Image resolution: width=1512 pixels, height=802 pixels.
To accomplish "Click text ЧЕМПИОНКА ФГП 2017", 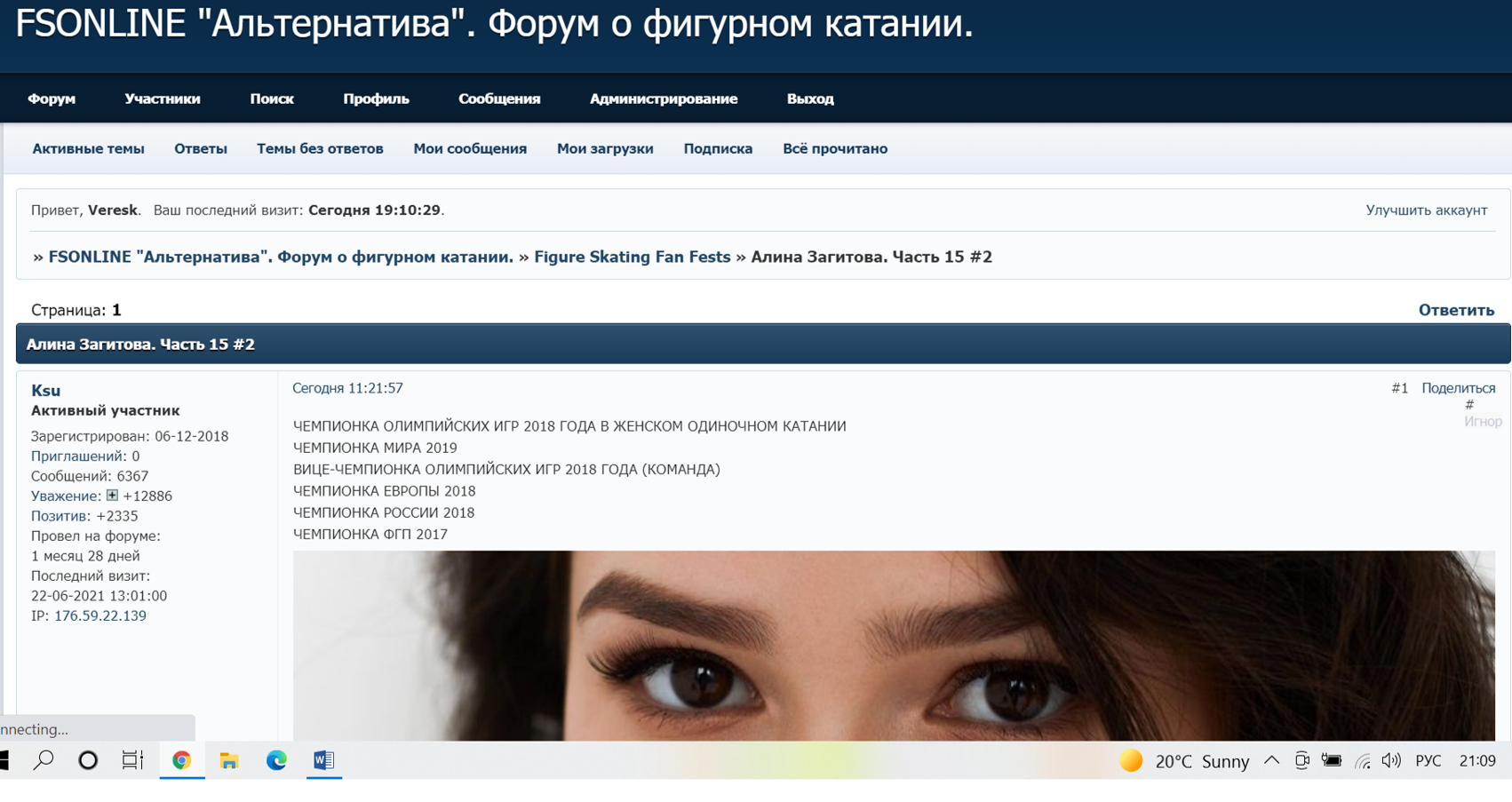I will pos(370,535).
